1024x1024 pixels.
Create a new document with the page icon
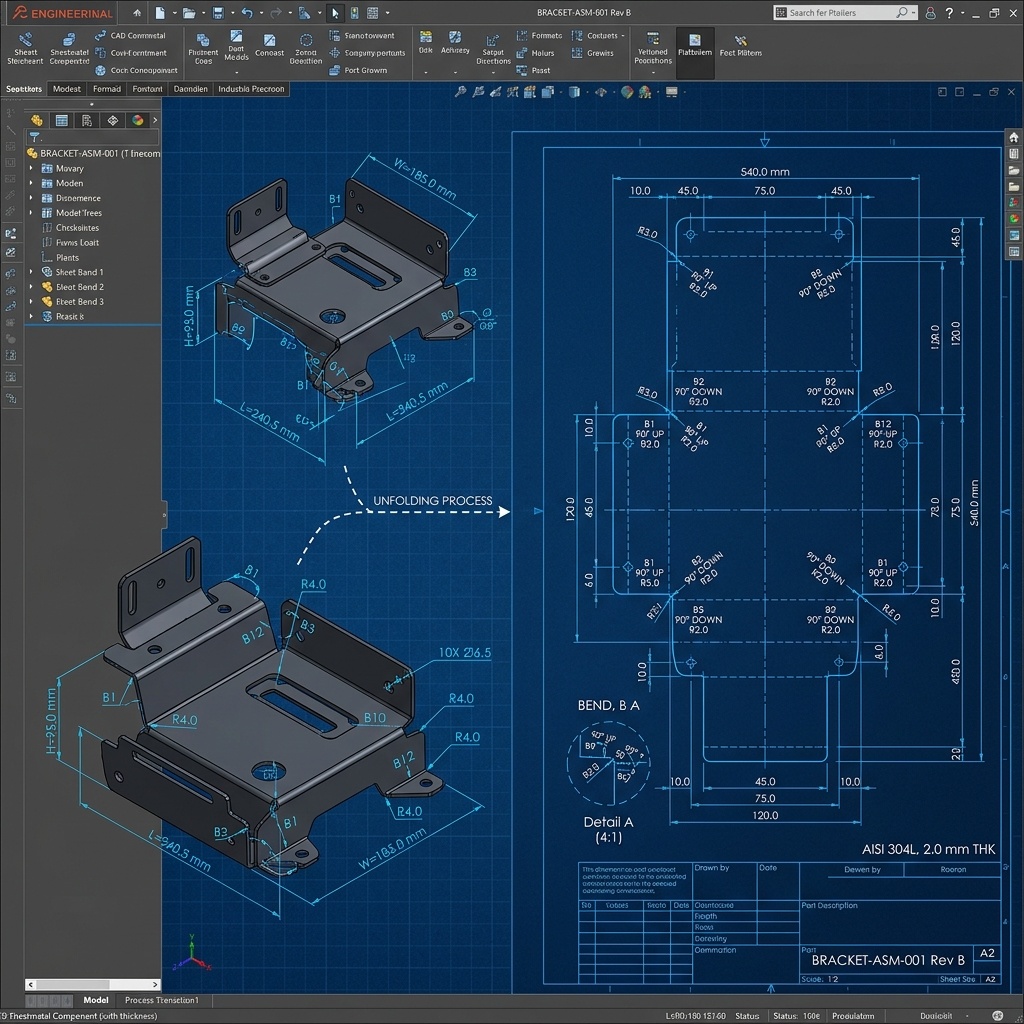coord(161,13)
